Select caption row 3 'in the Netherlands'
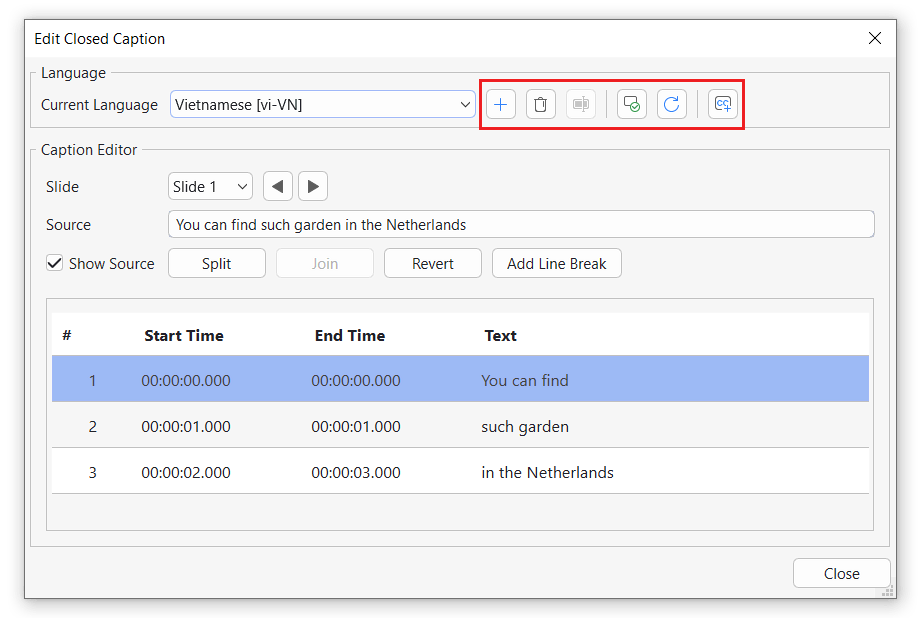Image resolution: width=921 pixels, height=618 pixels. click(548, 472)
